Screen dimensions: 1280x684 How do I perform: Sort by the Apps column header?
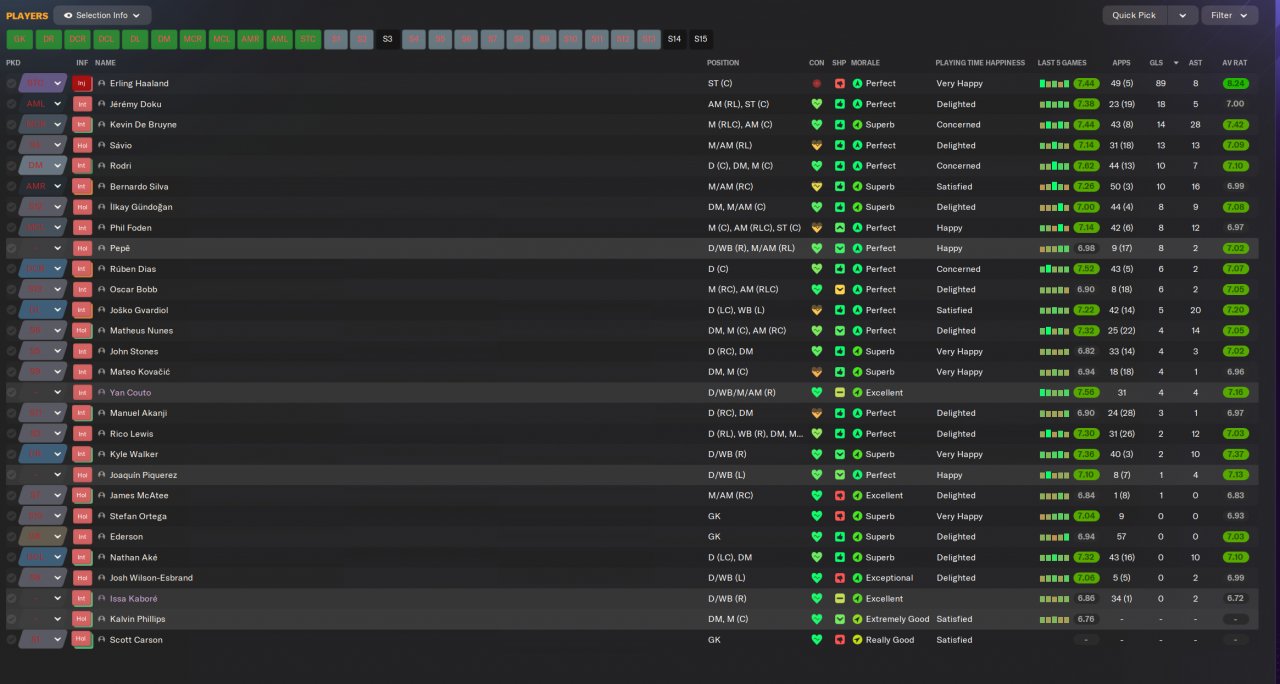[x=1120, y=63]
